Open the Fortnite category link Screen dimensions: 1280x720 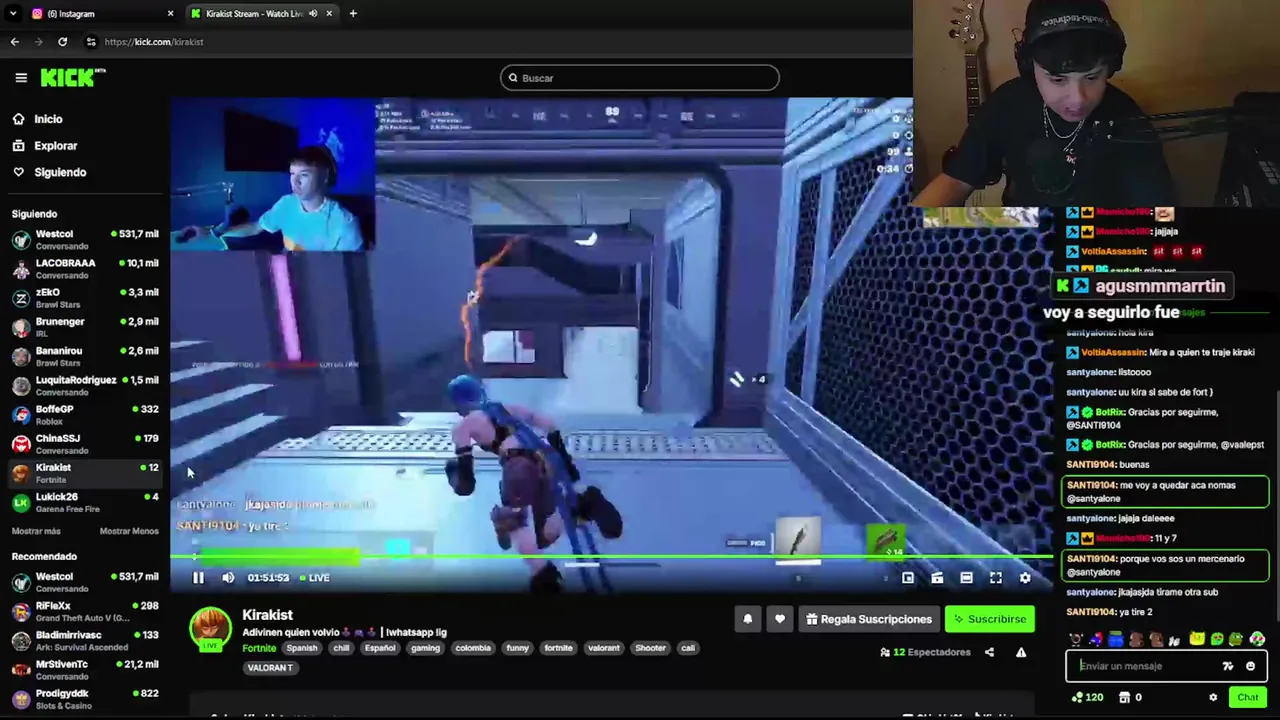pyautogui.click(x=259, y=648)
